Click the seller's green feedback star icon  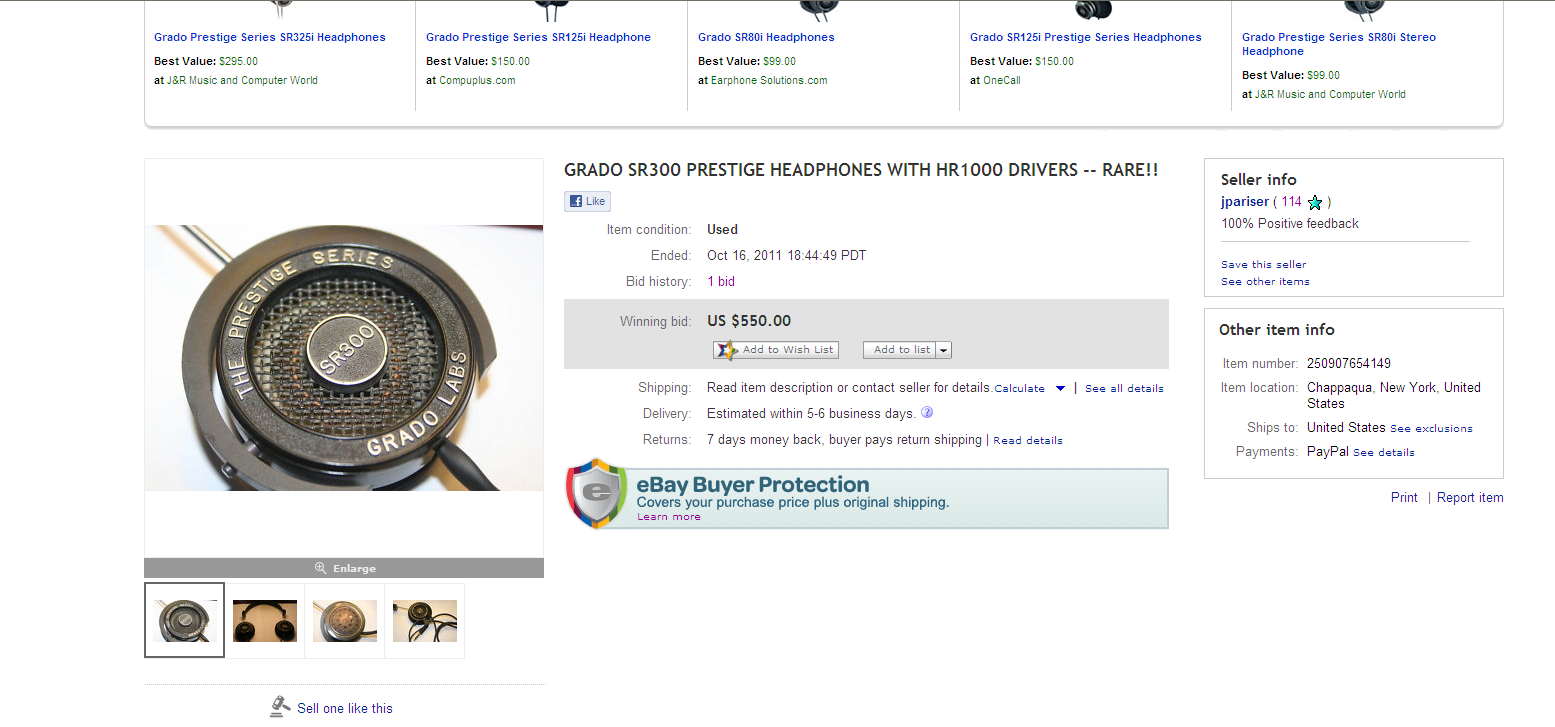coord(1315,202)
